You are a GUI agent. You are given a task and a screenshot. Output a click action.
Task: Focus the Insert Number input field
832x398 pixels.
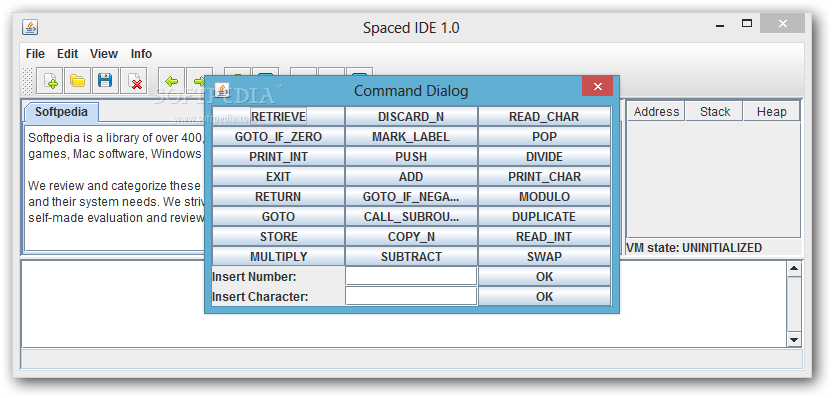[411, 276]
